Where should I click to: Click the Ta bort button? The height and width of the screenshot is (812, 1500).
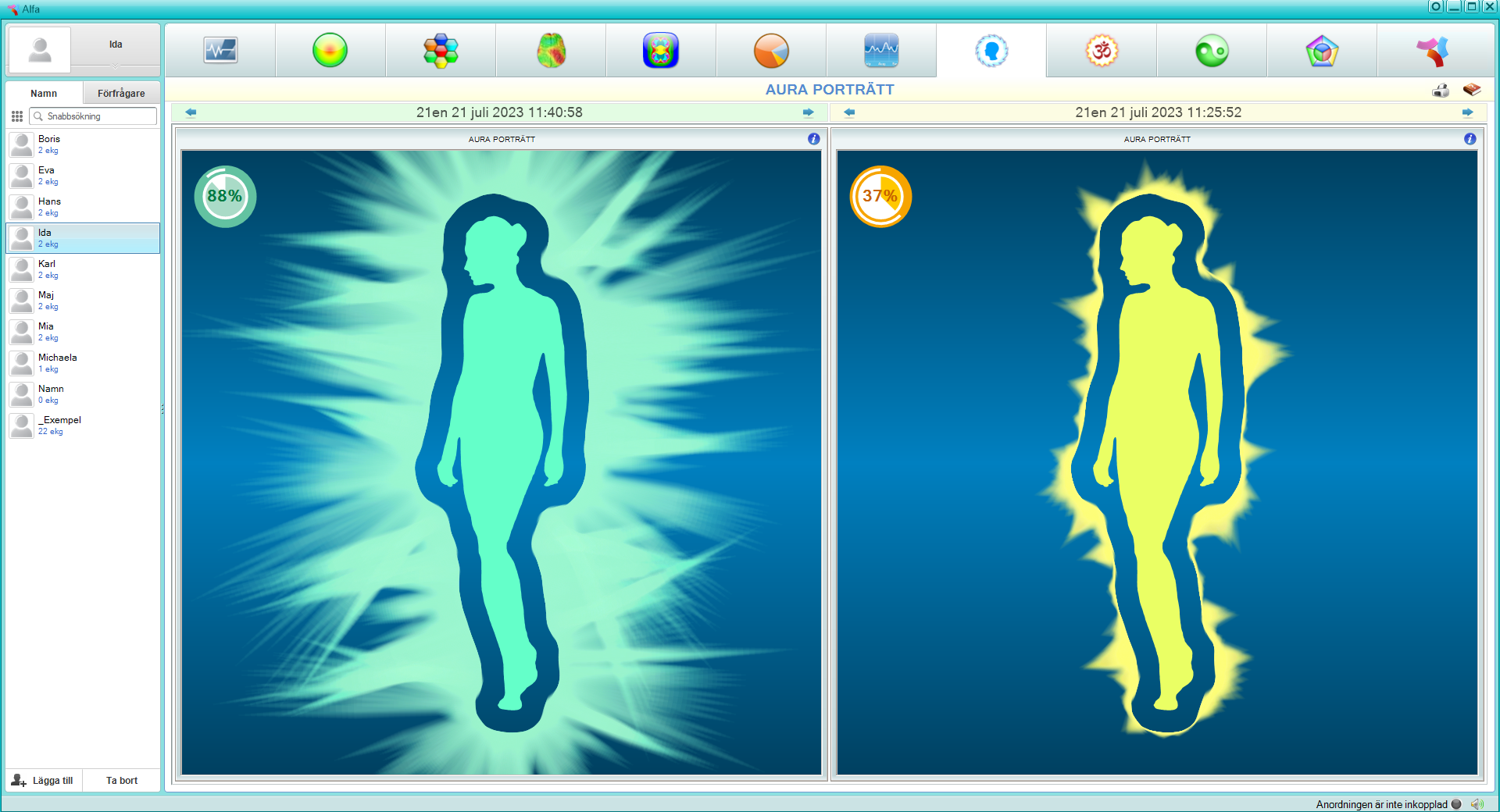tap(122, 780)
